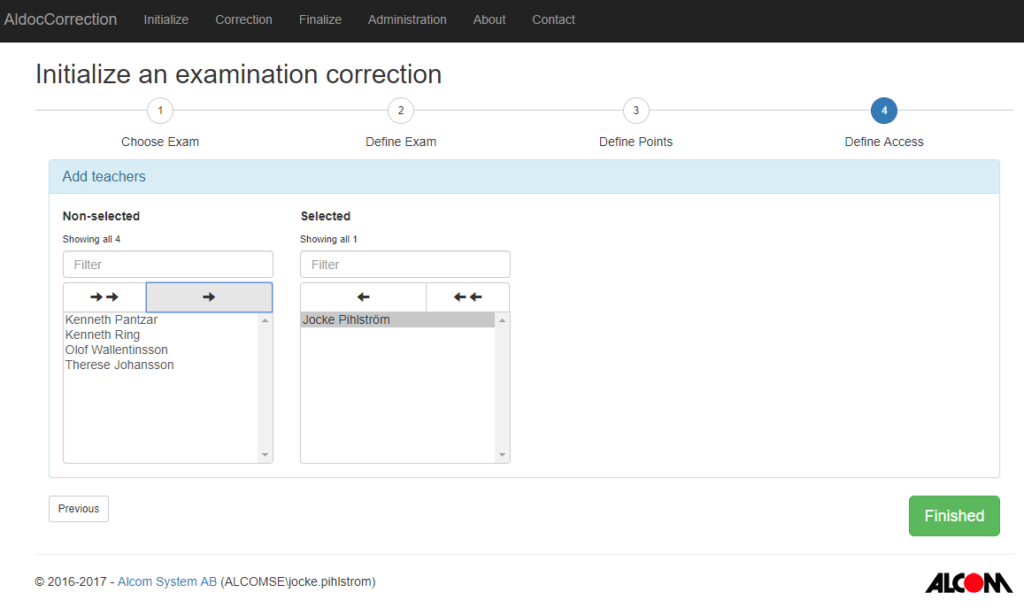Click the ALCOM logo in footer
This screenshot has height=608, width=1024.
968,582
